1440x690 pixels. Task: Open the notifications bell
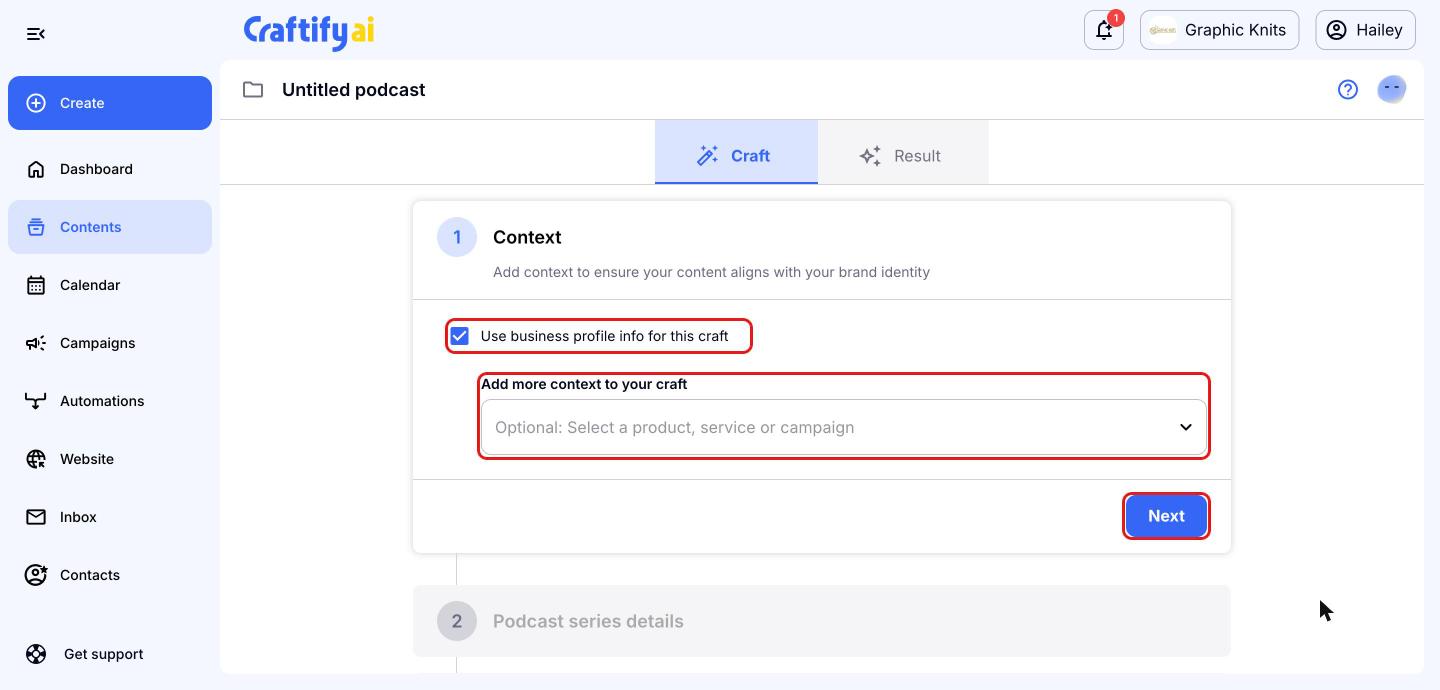(x=1104, y=30)
